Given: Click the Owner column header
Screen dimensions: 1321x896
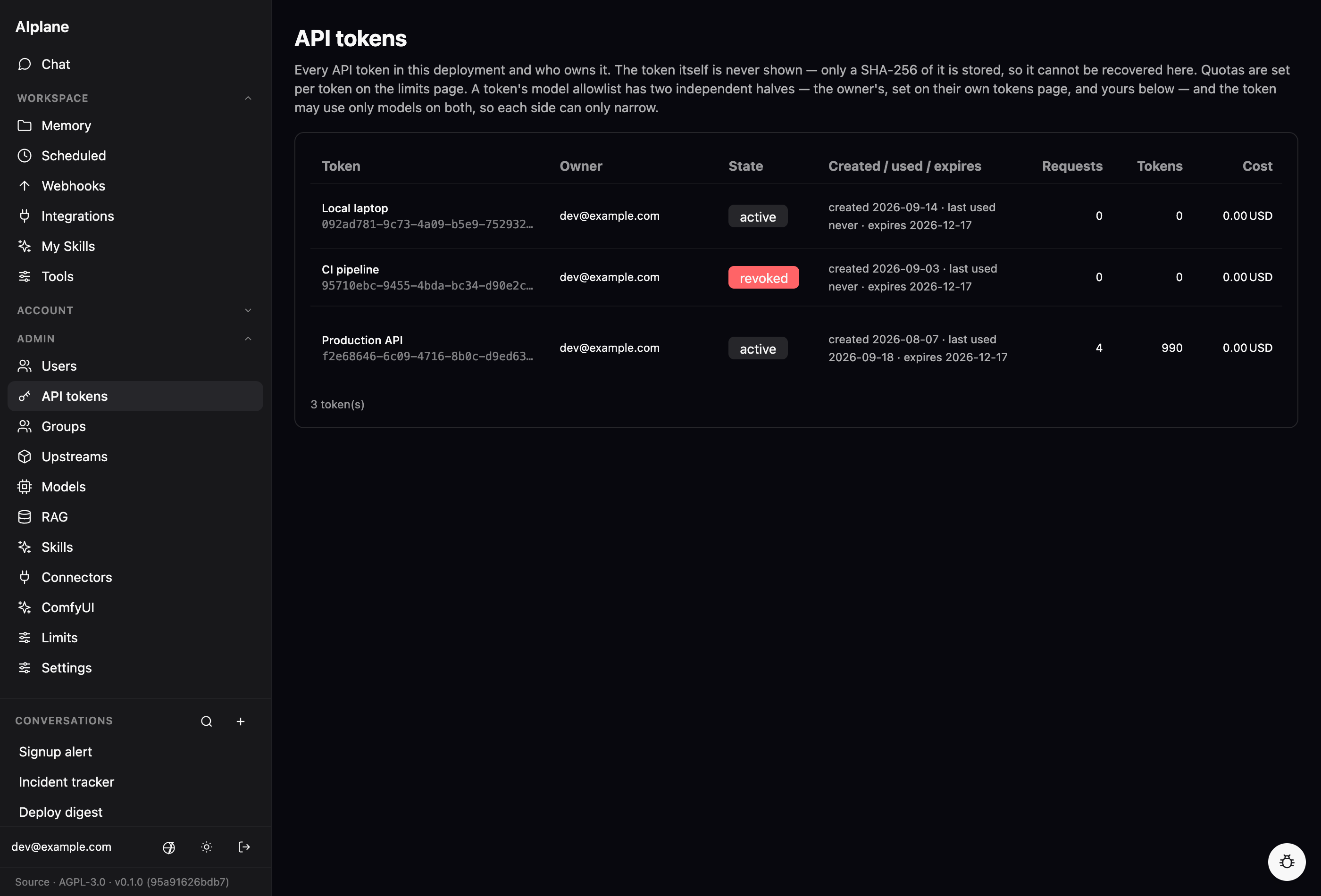Looking at the screenshot, I should 580,166.
